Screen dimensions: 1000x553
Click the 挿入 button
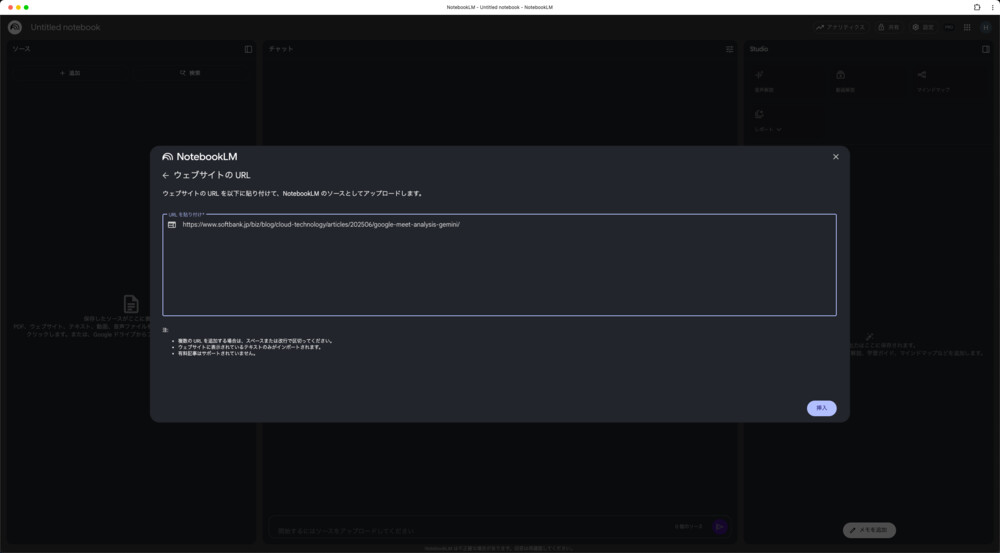821,408
